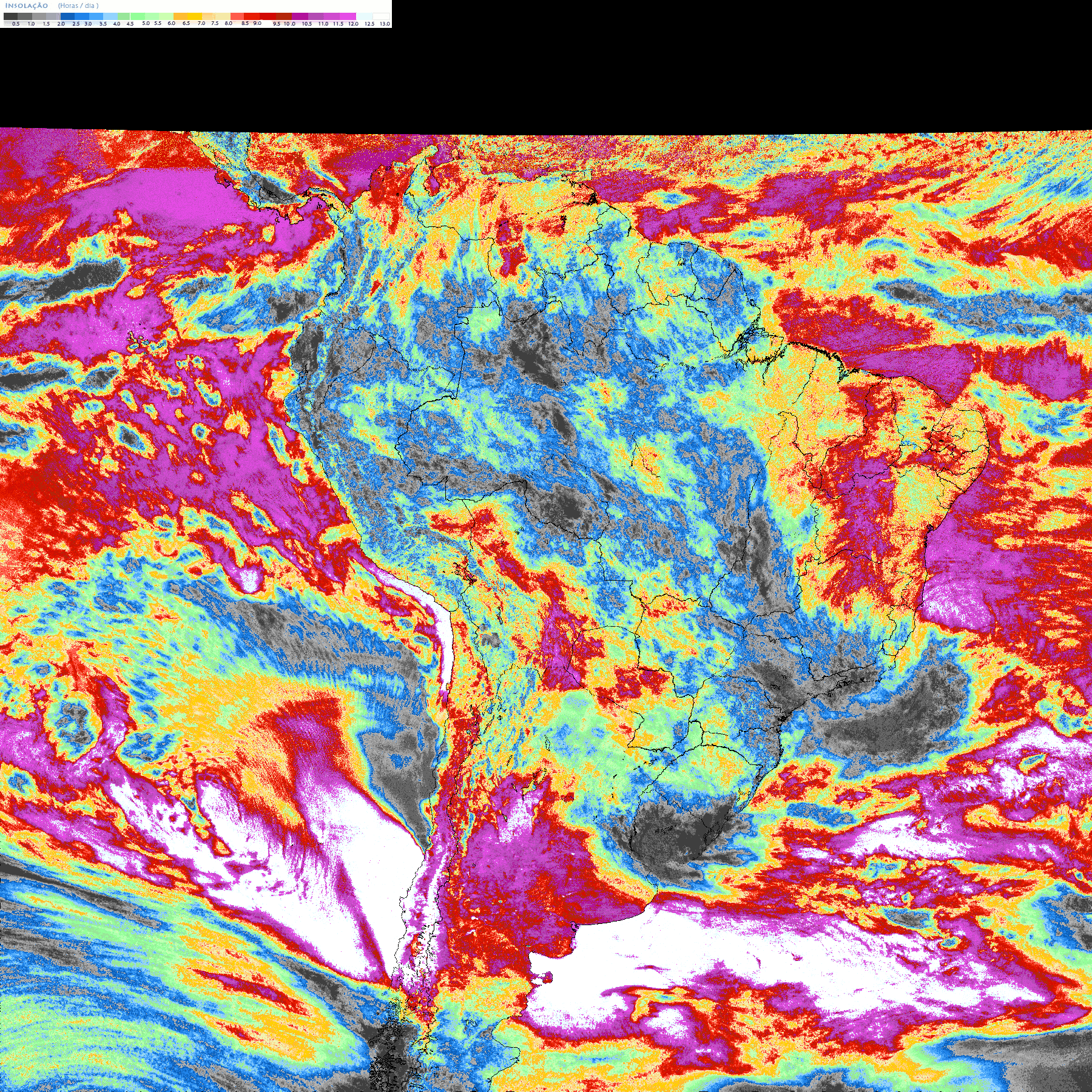Click the 6.0 legend value label
Viewport: 1092px width, 1092px height.
[x=171, y=24]
